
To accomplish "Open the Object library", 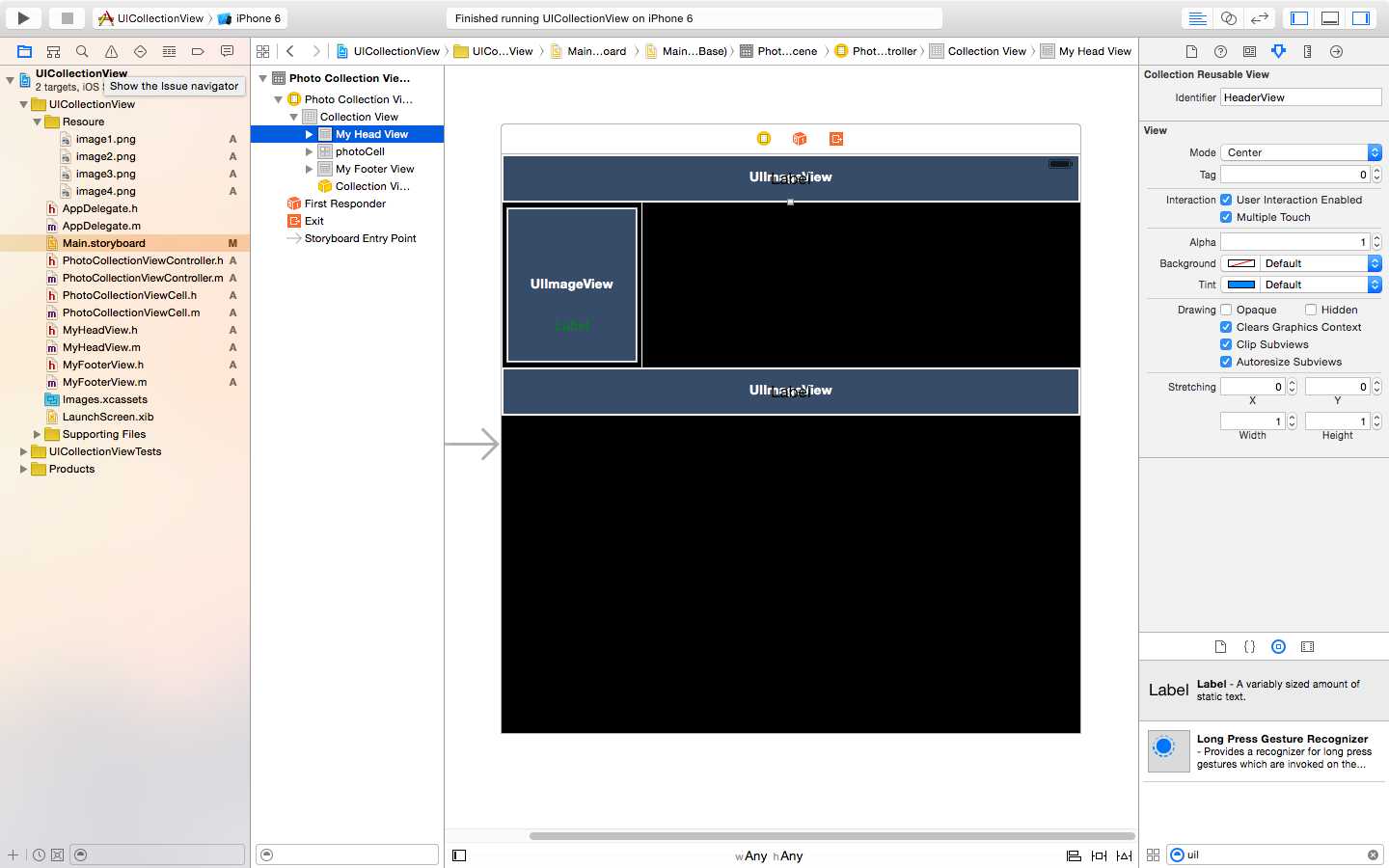I will pos(1278,647).
